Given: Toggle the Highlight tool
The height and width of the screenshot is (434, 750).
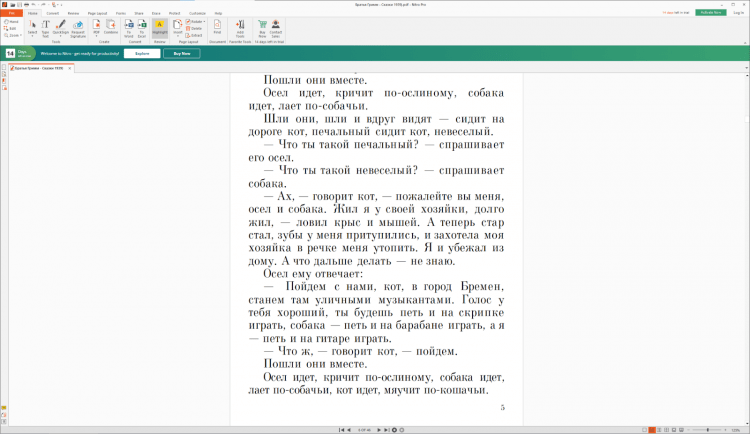Looking at the screenshot, I should click(x=160, y=28).
